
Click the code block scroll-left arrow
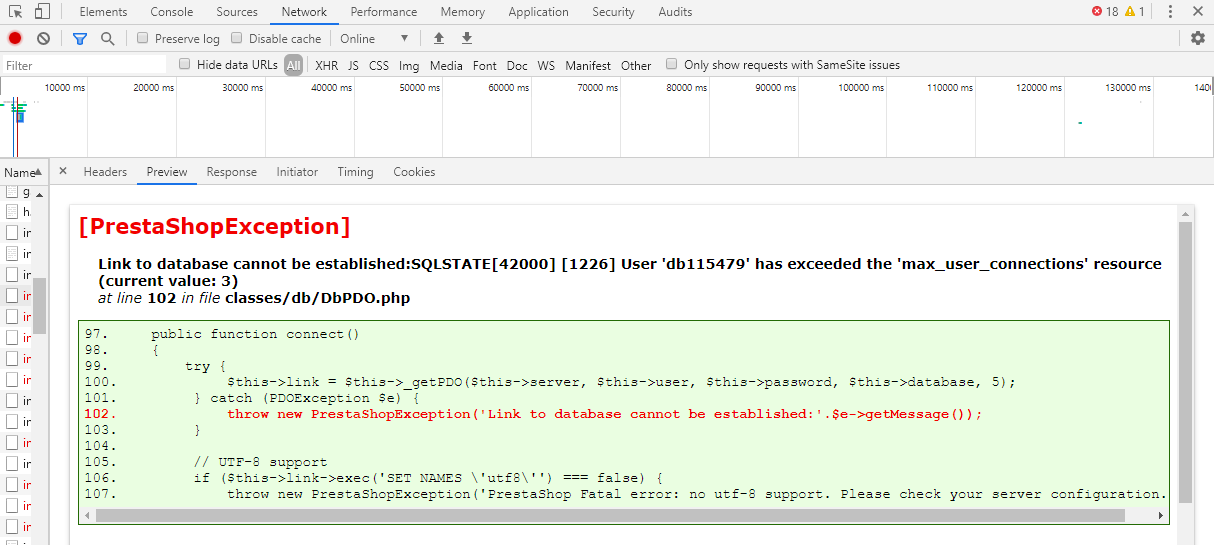pos(89,516)
